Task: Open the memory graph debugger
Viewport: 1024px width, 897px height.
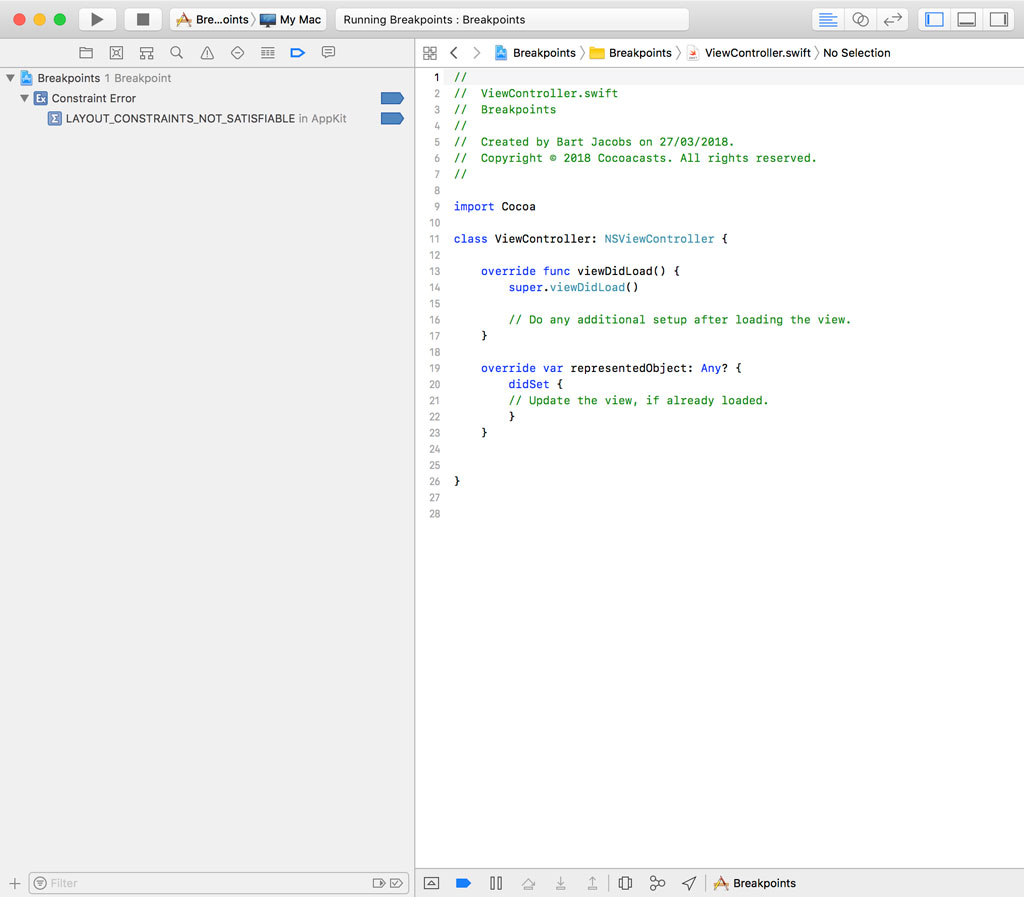Action: click(658, 883)
